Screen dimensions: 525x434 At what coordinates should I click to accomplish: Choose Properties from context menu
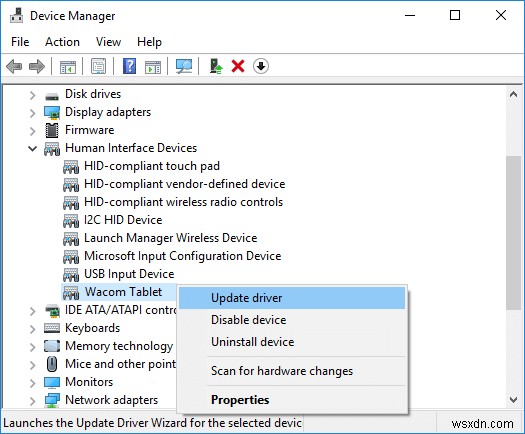click(292, 400)
